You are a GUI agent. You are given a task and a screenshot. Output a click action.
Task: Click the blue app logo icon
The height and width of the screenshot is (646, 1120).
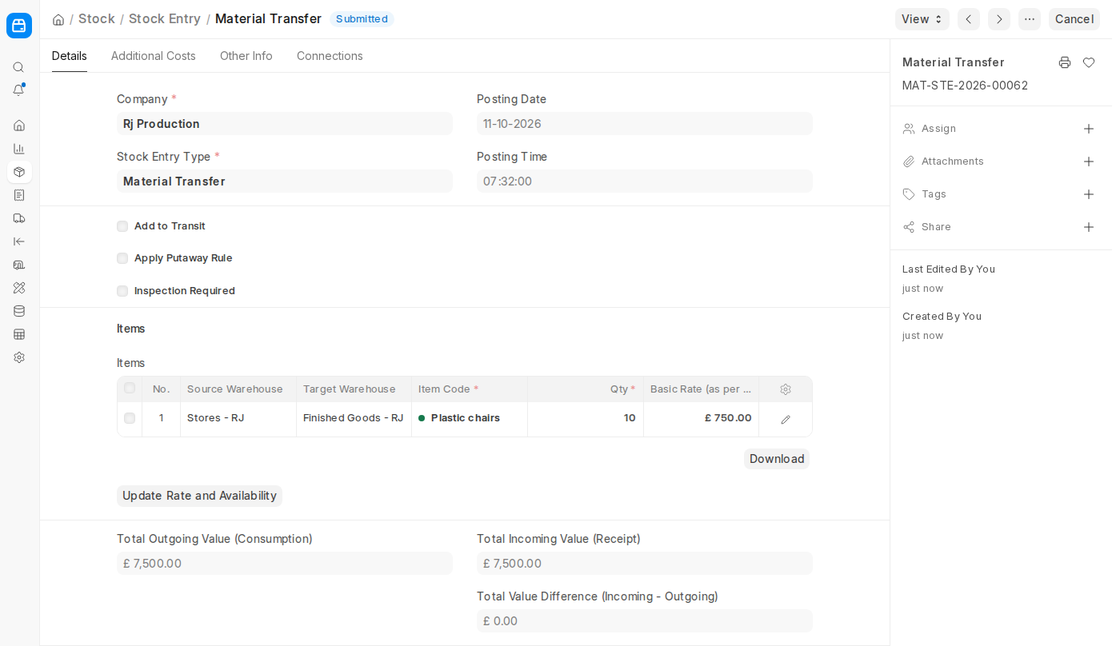(x=19, y=26)
